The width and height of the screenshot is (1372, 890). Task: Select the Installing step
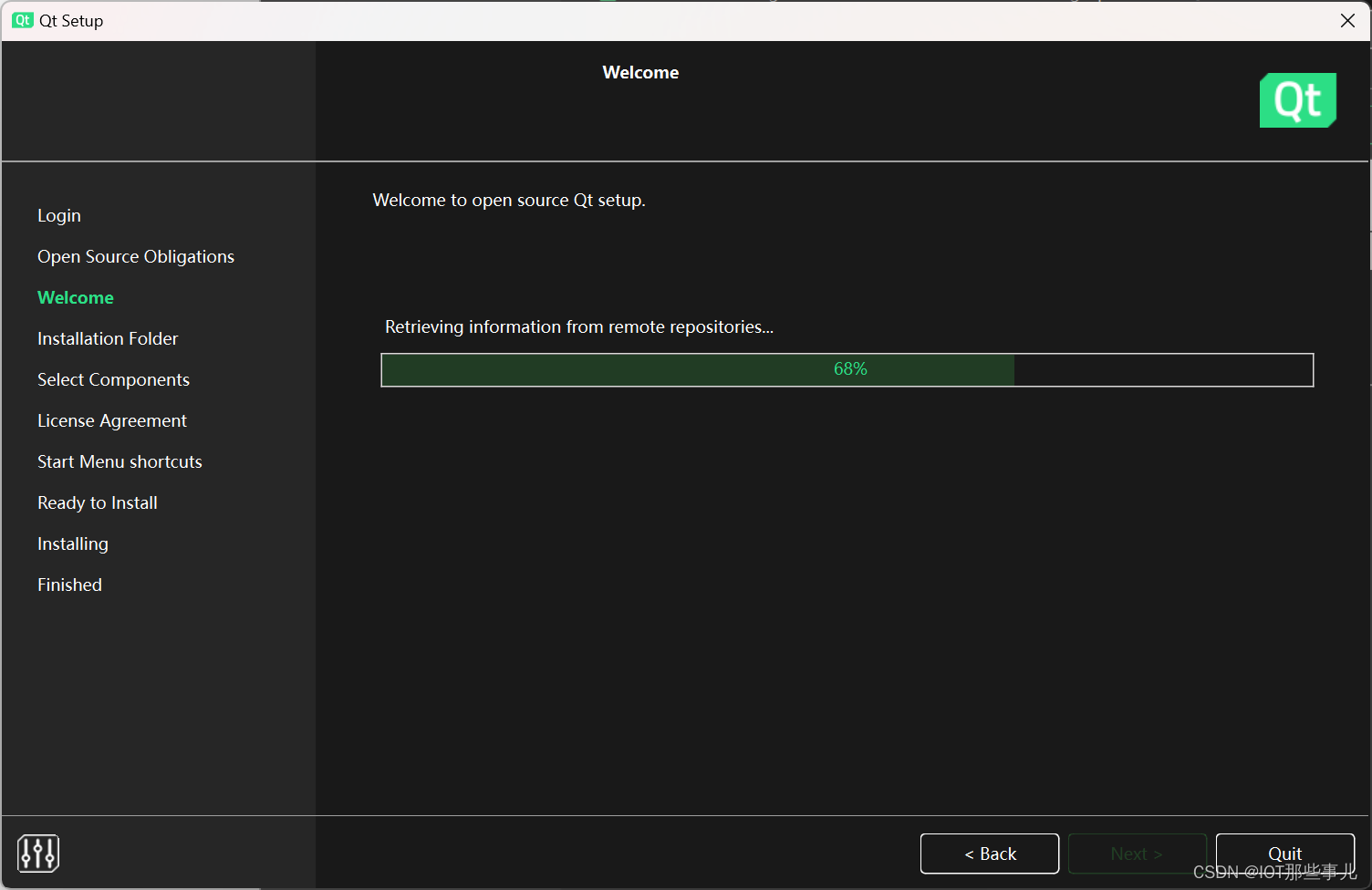[73, 543]
